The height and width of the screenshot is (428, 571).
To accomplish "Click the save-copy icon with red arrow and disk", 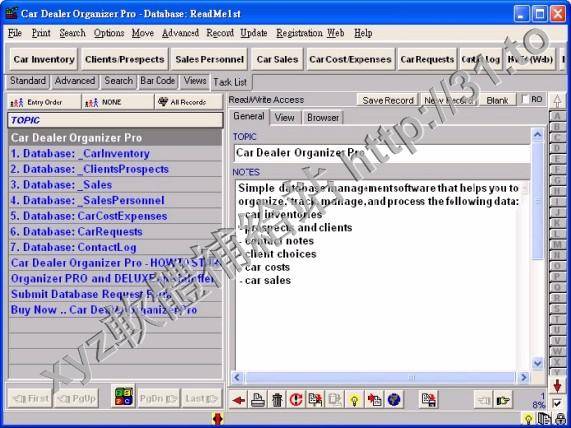I will (x=429, y=400).
